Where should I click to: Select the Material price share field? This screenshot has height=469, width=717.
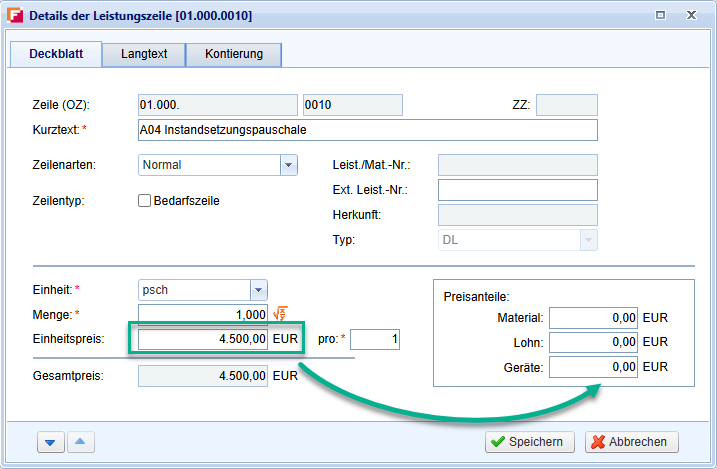pos(594,318)
